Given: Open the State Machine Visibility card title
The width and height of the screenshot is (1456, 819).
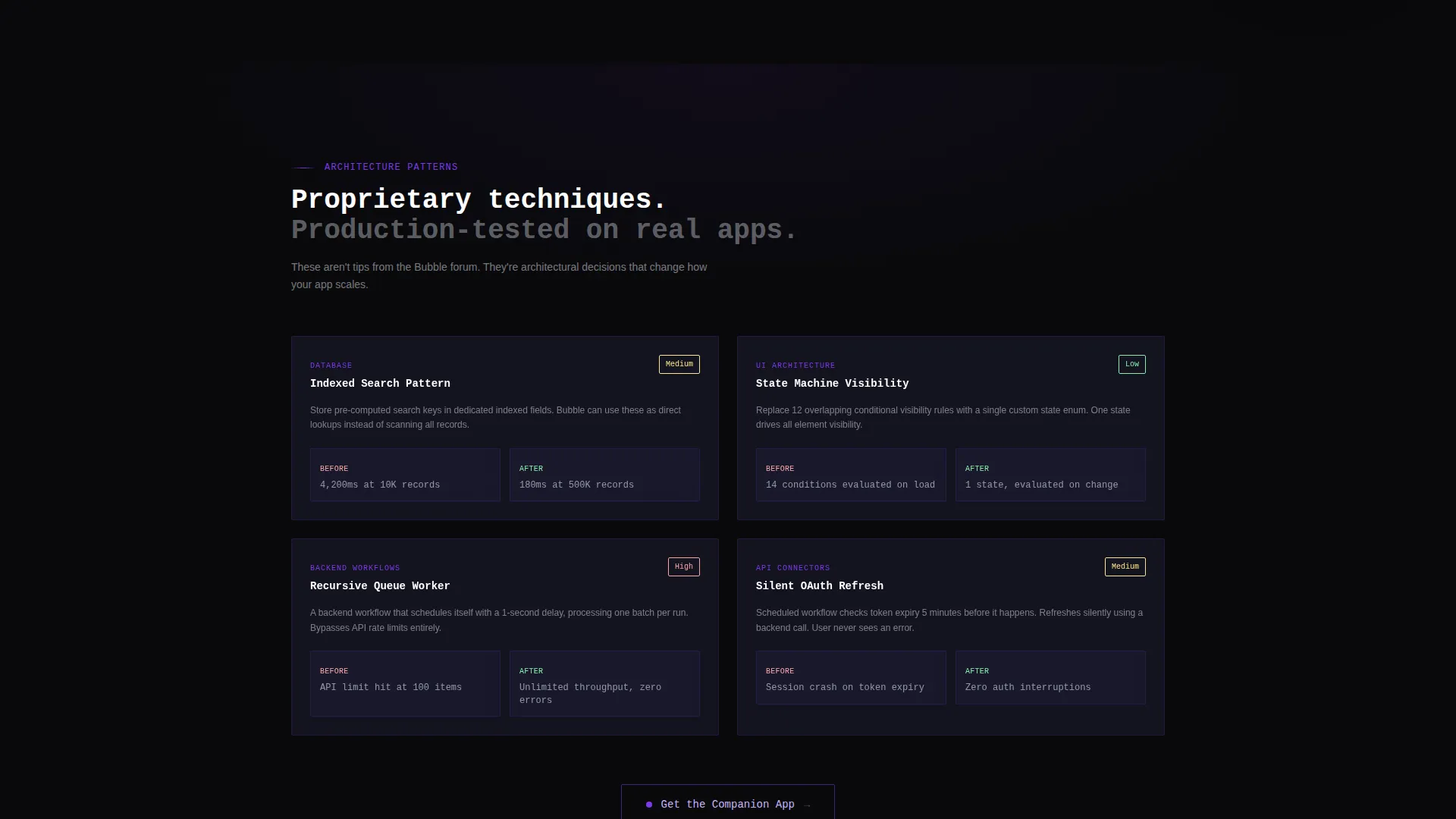Looking at the screenshot, I should coord(832,384).
